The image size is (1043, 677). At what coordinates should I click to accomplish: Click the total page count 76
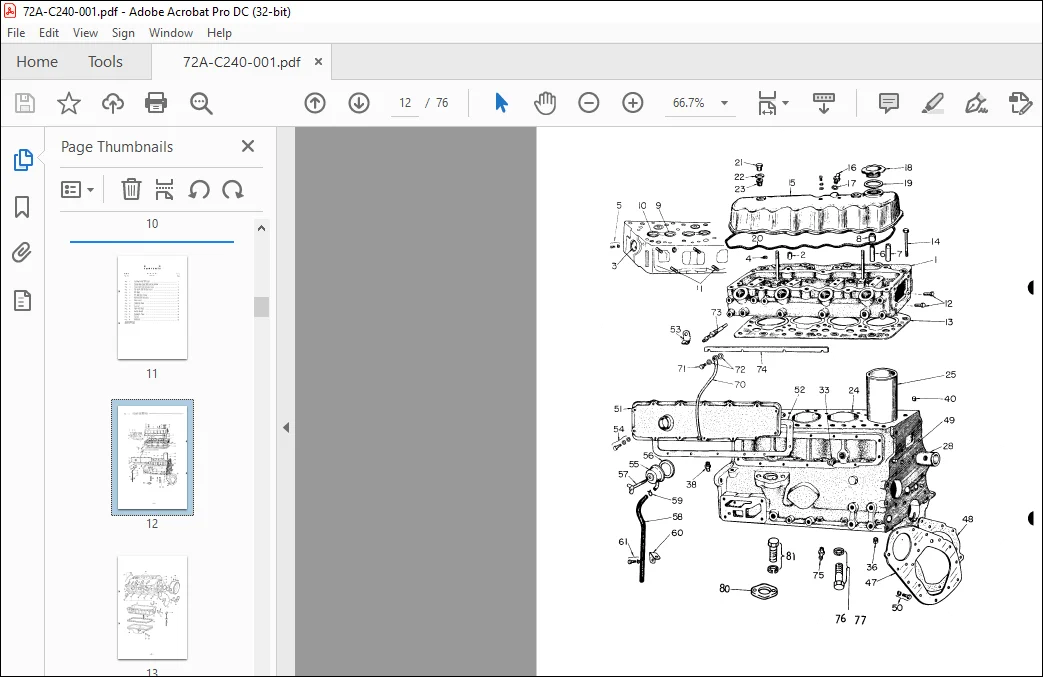tap(442, 103)
